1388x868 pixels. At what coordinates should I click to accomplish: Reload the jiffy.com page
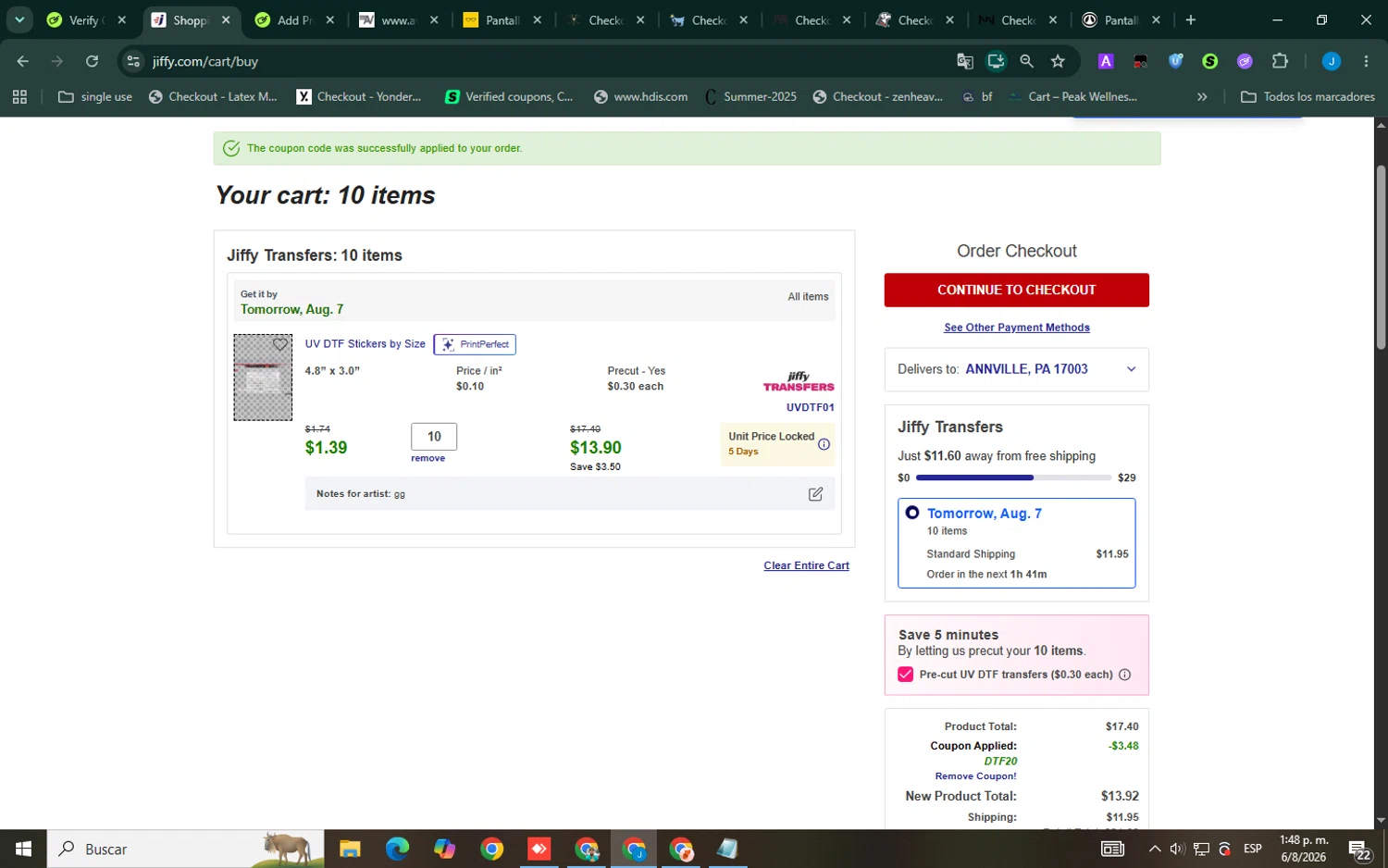coord(92,61)
